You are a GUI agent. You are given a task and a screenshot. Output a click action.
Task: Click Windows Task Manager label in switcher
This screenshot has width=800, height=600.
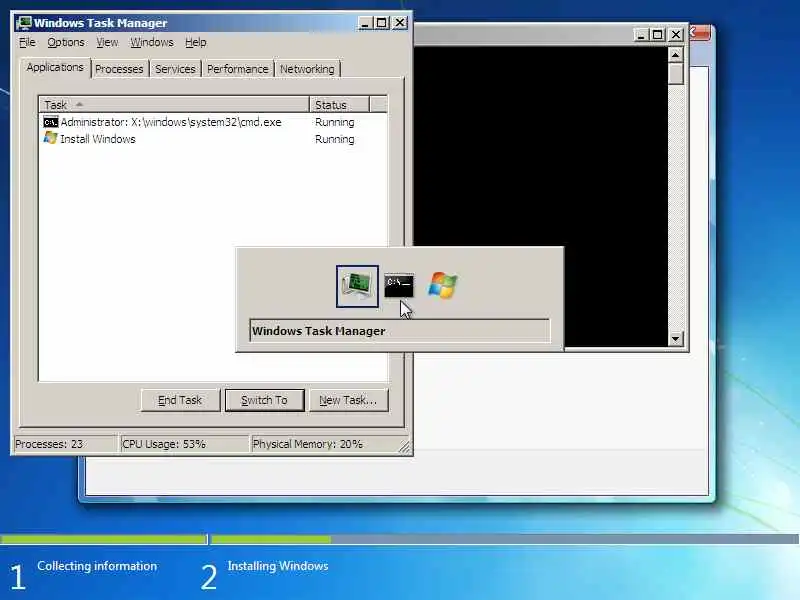[319, 331]
